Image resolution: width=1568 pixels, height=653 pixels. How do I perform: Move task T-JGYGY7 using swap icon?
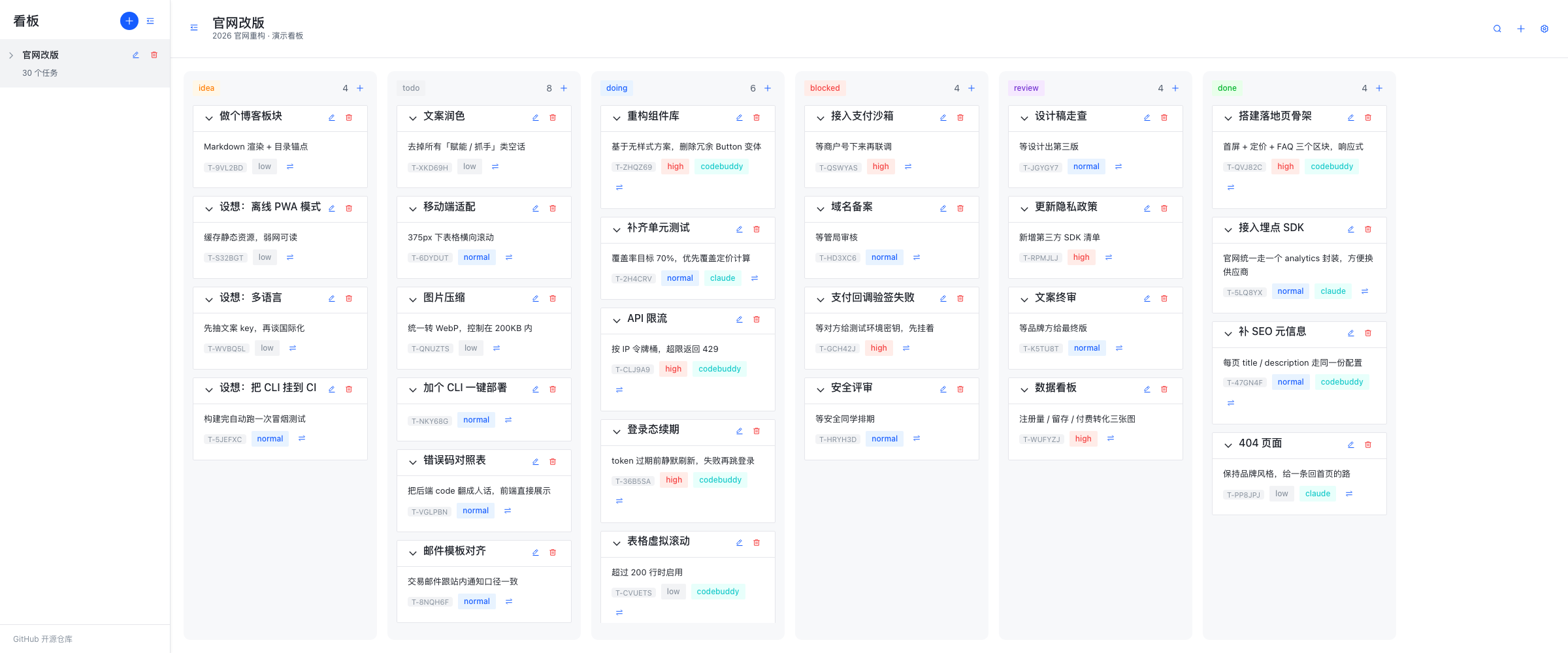click(x=1119, y=167)
